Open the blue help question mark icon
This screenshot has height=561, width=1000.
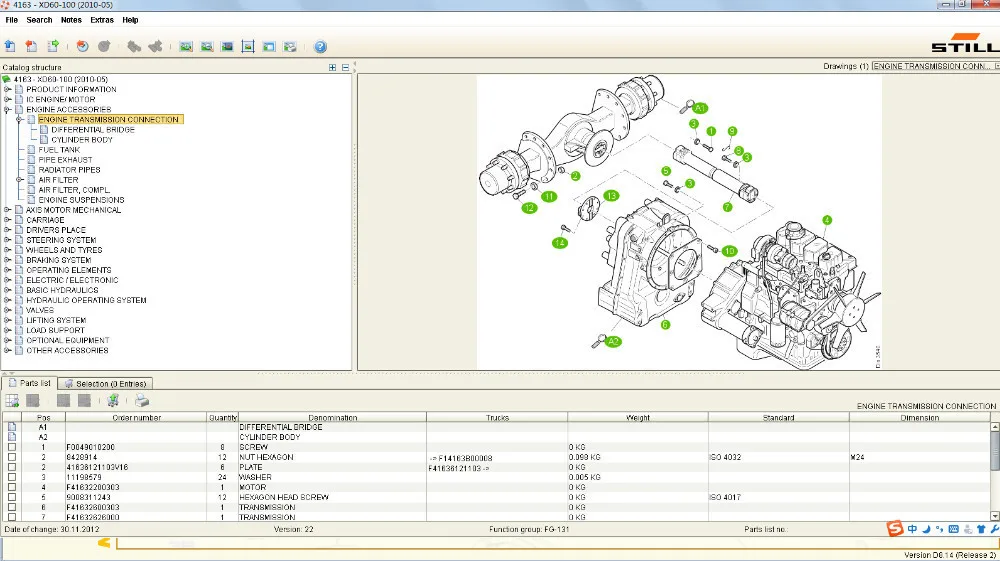(x=320, y=47)
